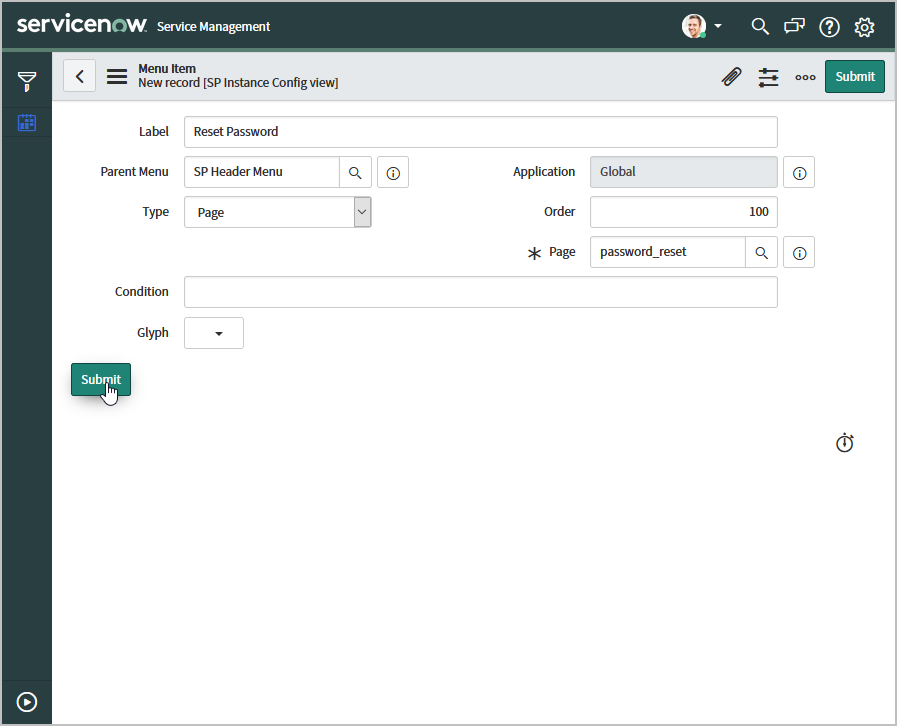Open the Type dropdown set to Page

pos(278,212)
